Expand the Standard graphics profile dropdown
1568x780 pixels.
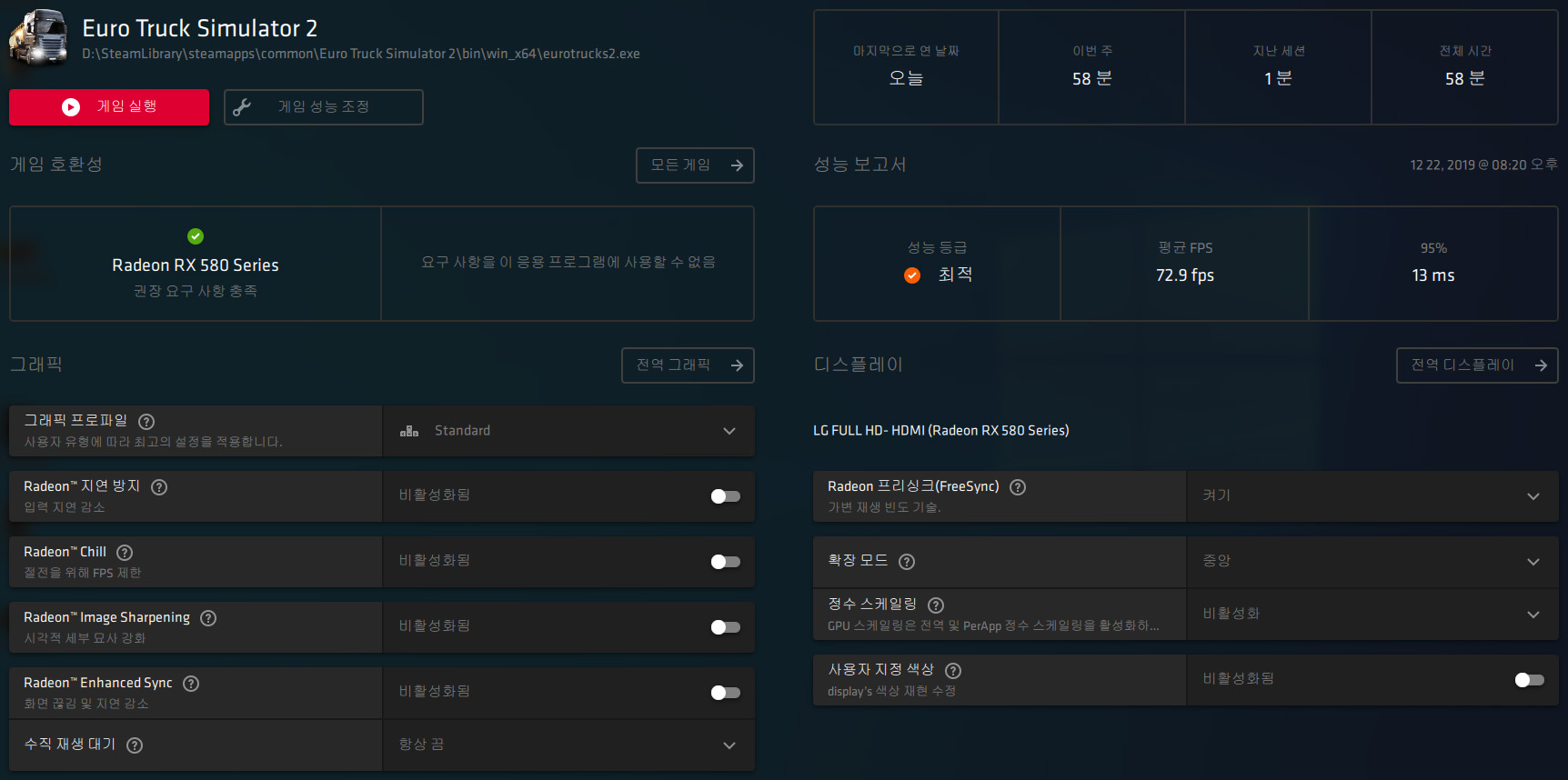pos(569,431)
